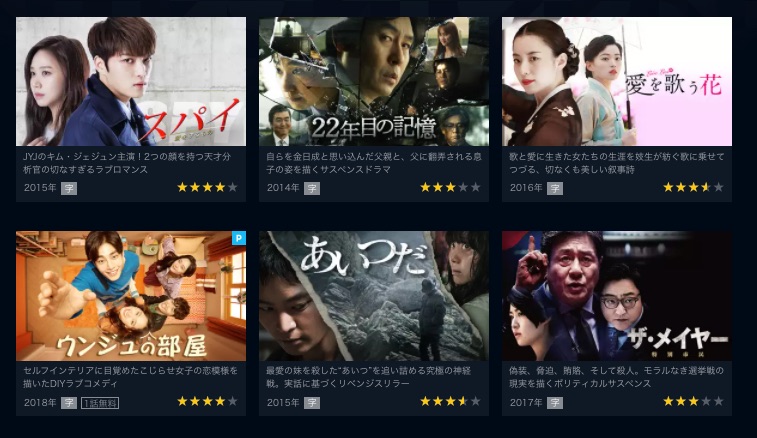This screenshot has height=438, width=757.
Task: Click the 1話無料 badge on ウンジュの部屋
Action: (x=100, y=403)
